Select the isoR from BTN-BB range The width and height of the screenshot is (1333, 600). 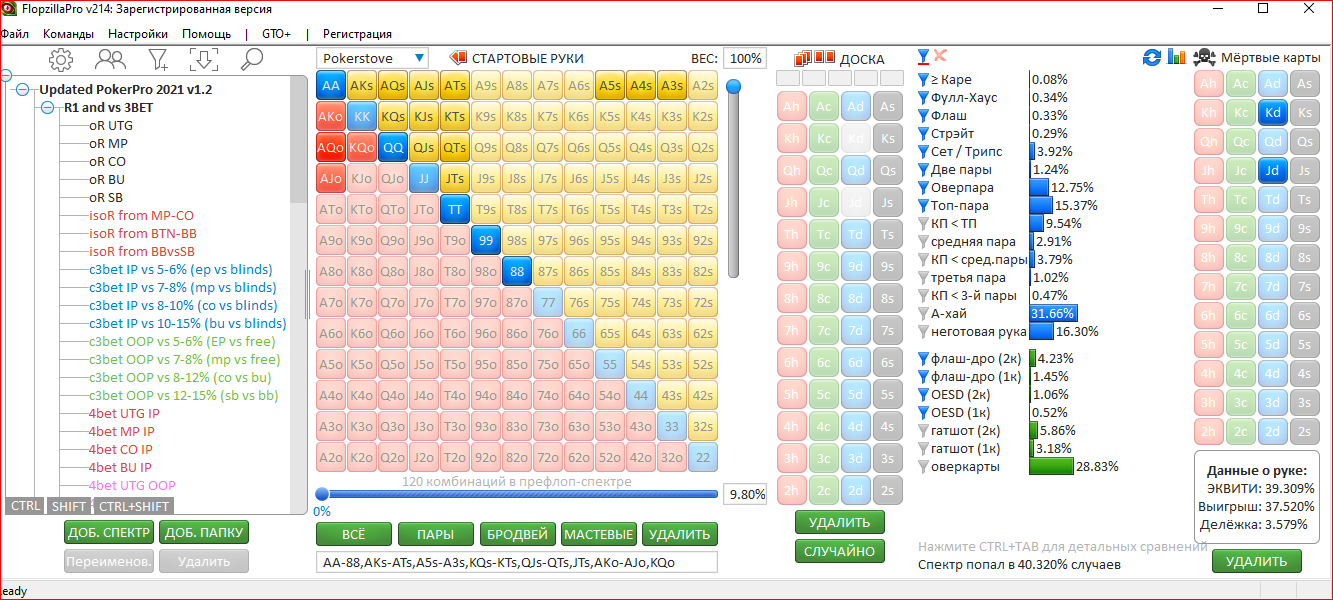(x=143, y=233)
